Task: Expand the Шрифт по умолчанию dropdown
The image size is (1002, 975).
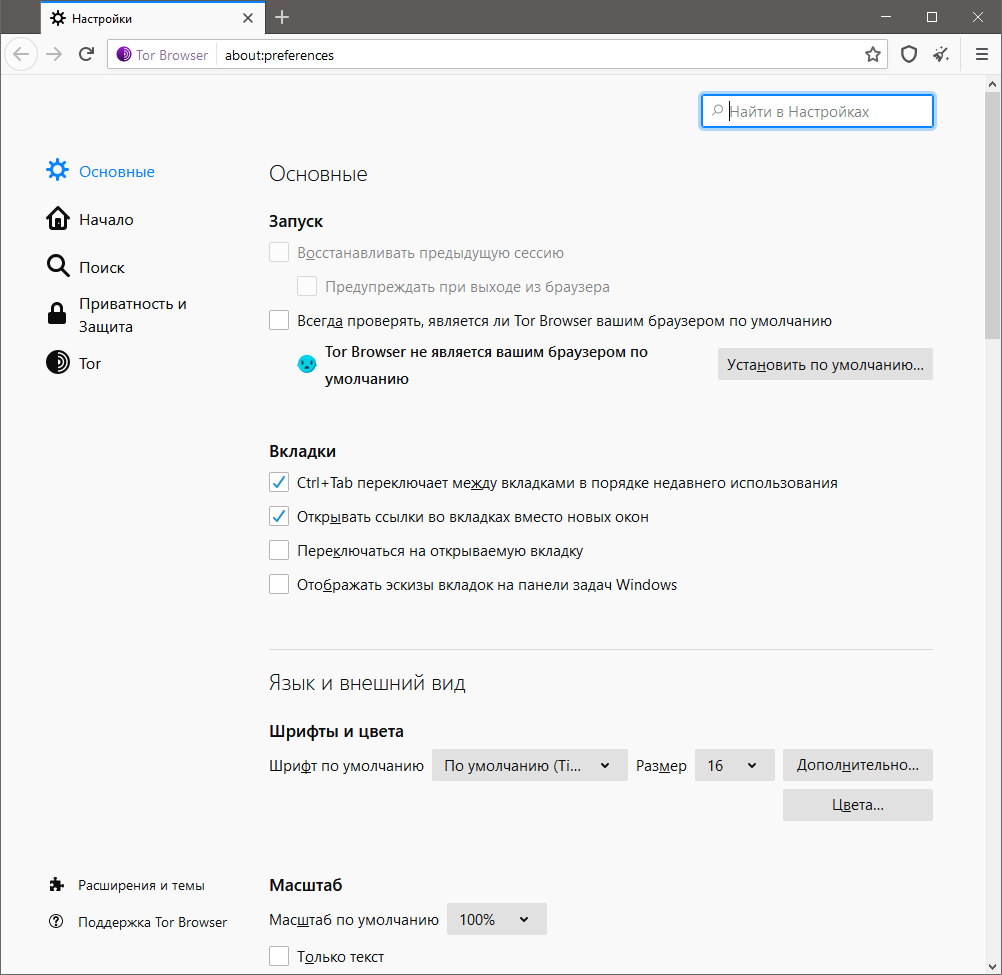Action: pyautogui.click(x=530, y=765)
